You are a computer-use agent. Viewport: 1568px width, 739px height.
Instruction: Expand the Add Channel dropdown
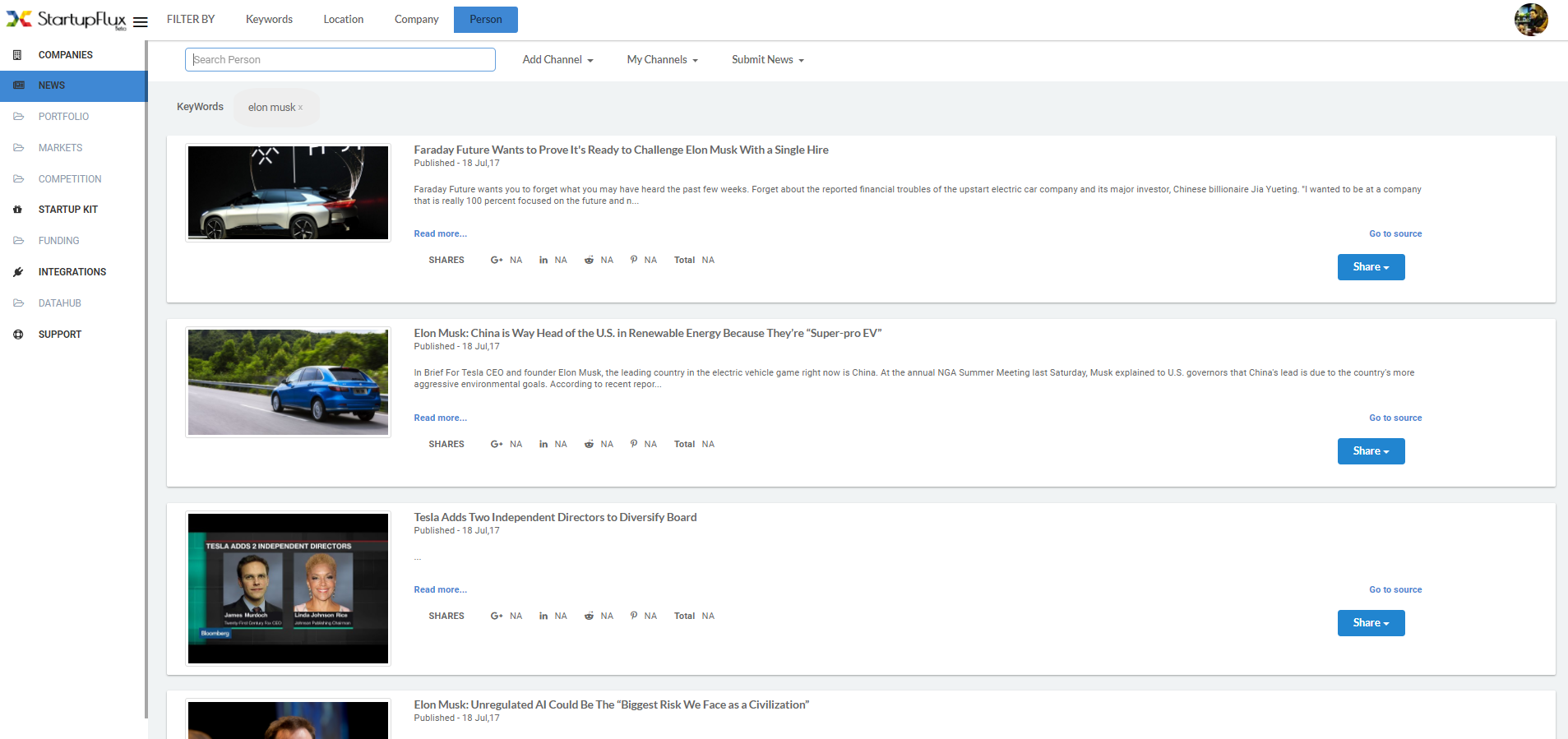point(557,60)
